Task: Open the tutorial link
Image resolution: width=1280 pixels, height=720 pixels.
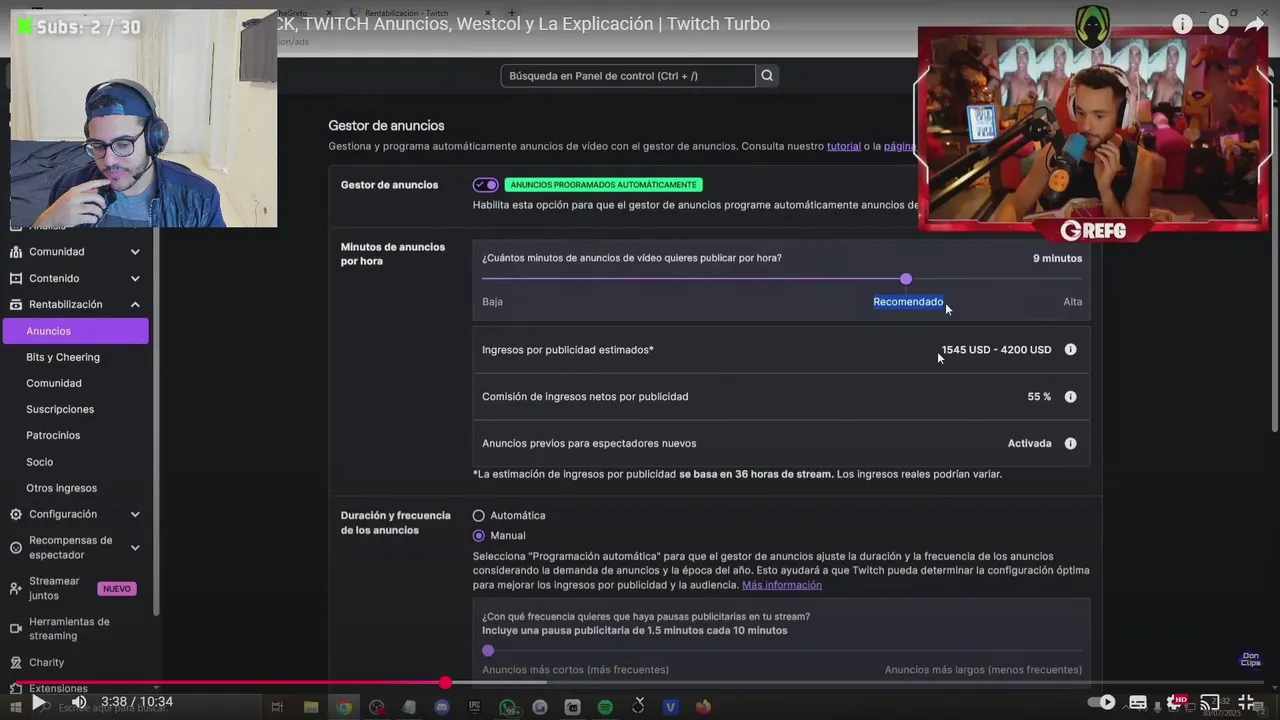Action: point(843,146)
